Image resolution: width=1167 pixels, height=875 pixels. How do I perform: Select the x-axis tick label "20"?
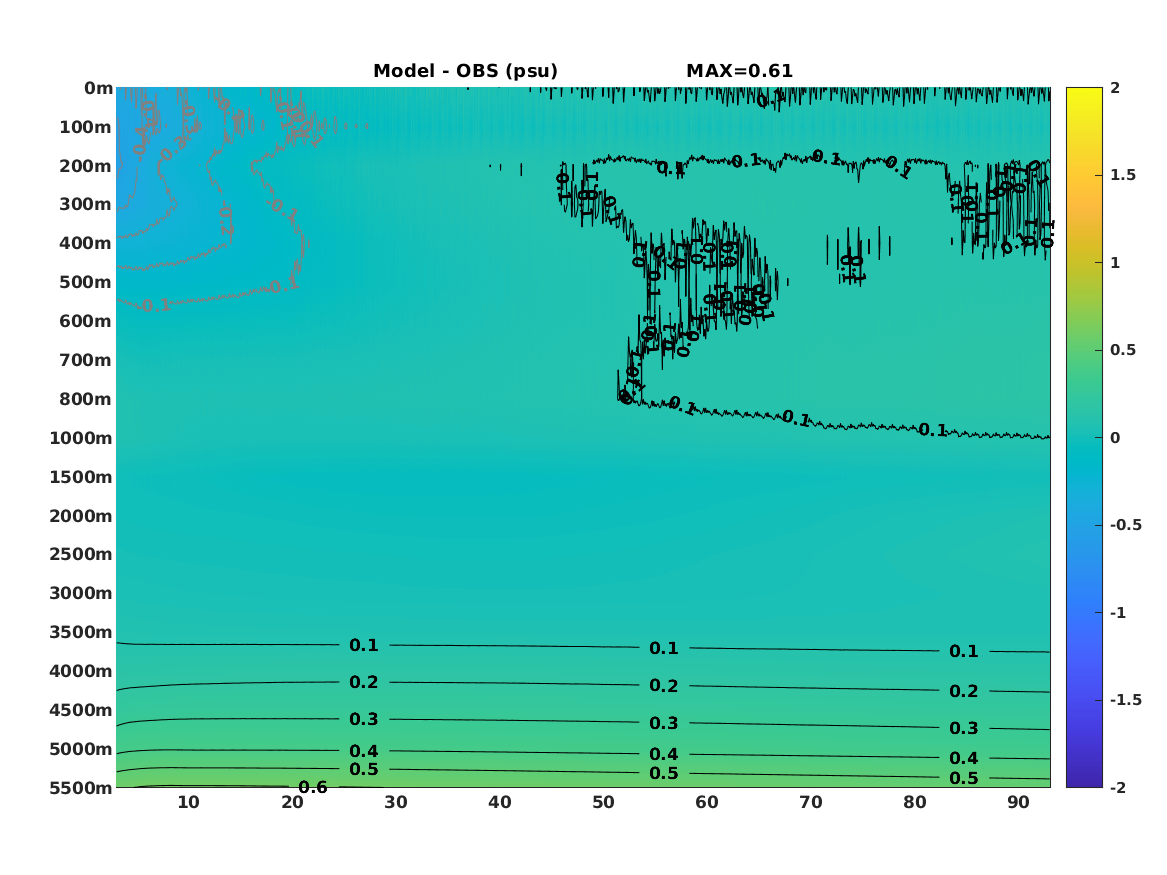292,802
